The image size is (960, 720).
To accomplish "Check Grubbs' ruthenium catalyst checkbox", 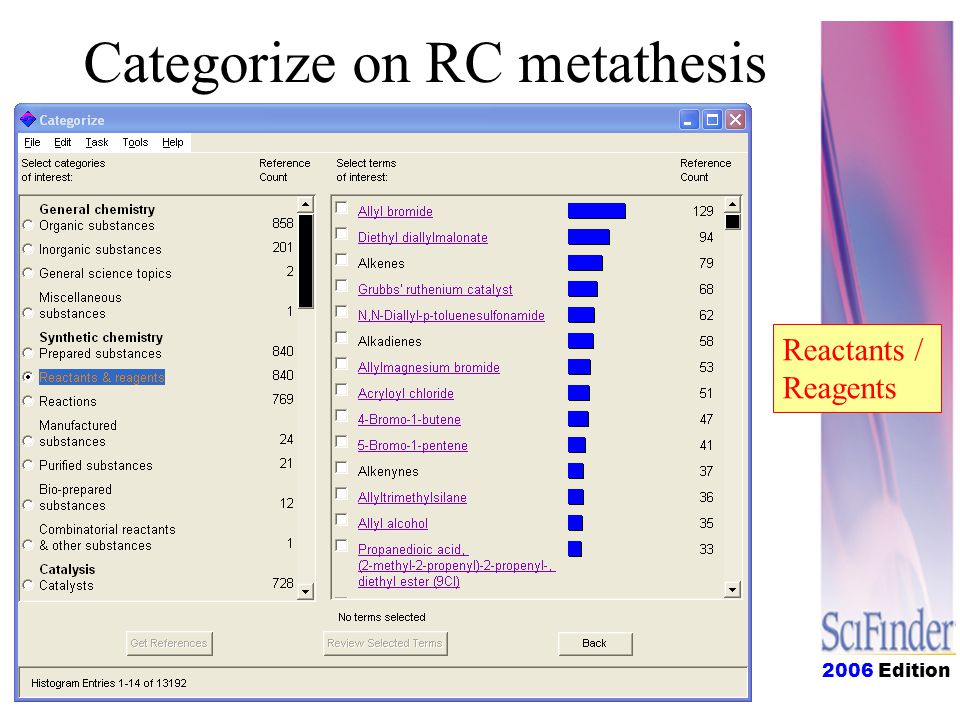I will 342,286.
